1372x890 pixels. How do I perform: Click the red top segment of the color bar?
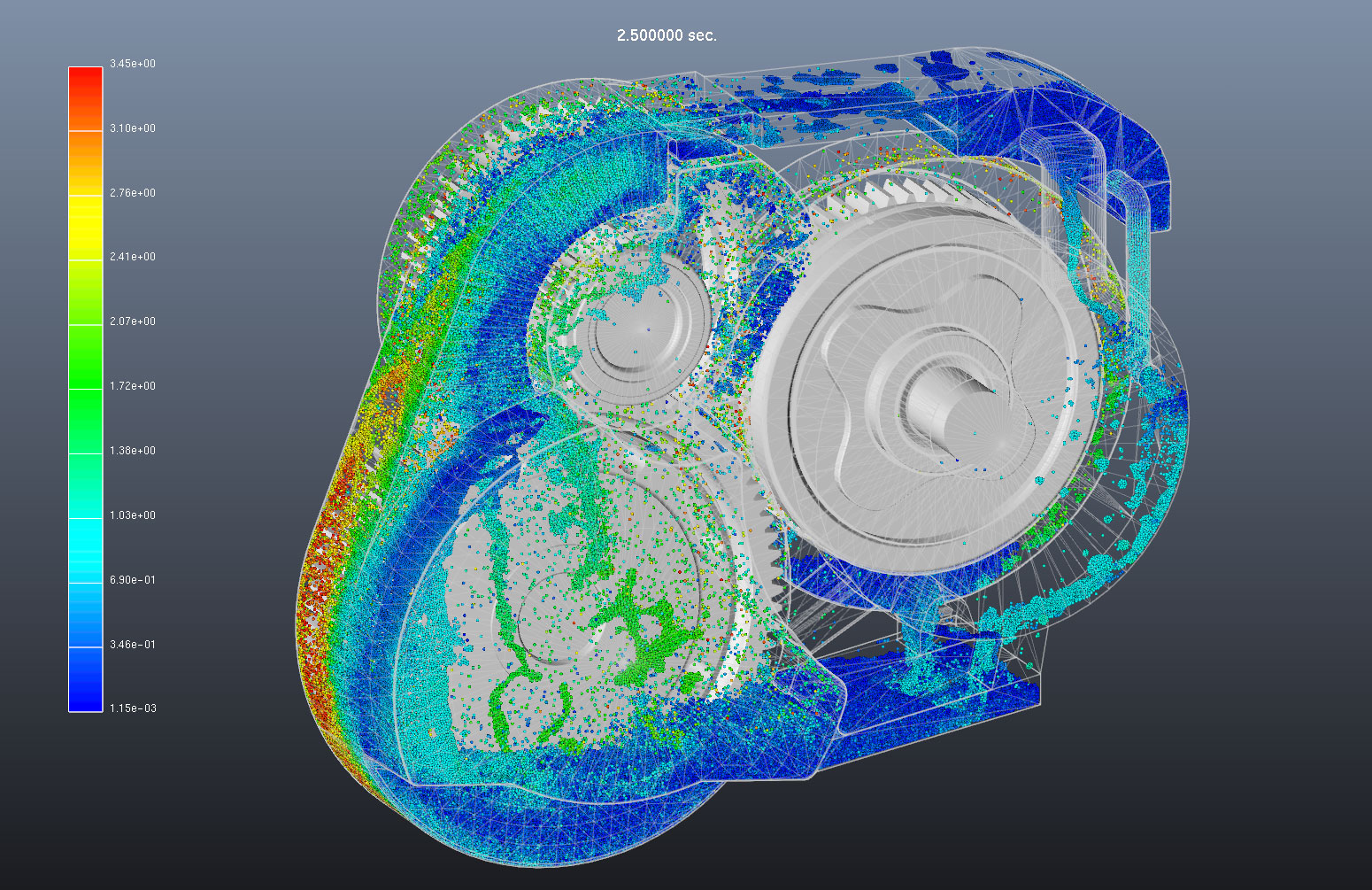(86, 99)
